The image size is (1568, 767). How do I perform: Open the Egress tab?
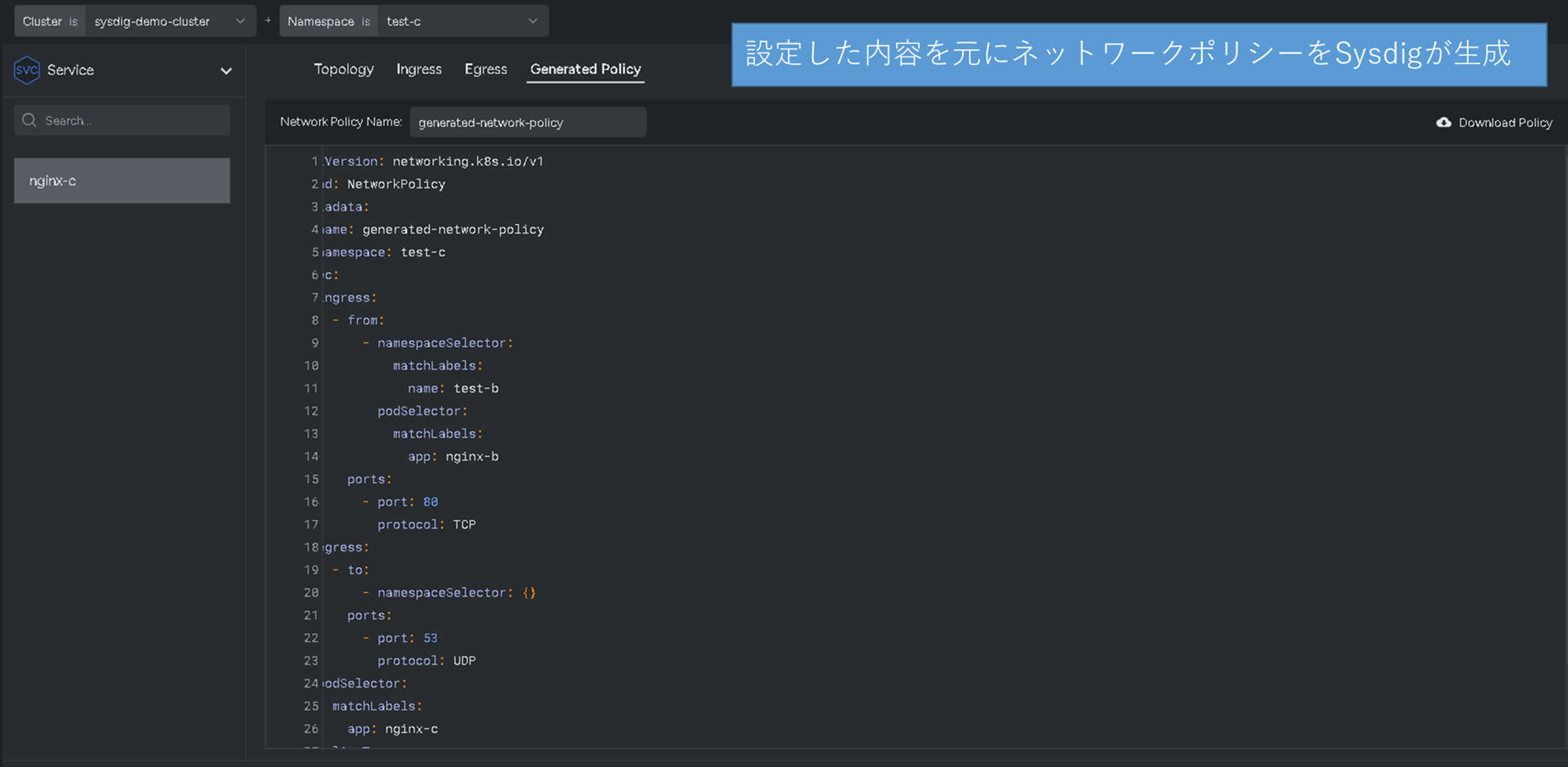pyautogui.click(x=486, y=69)
